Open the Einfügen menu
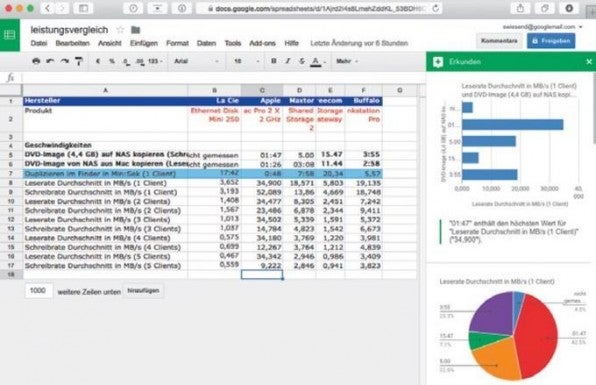596x385 pixels. (x=144, y=43)
